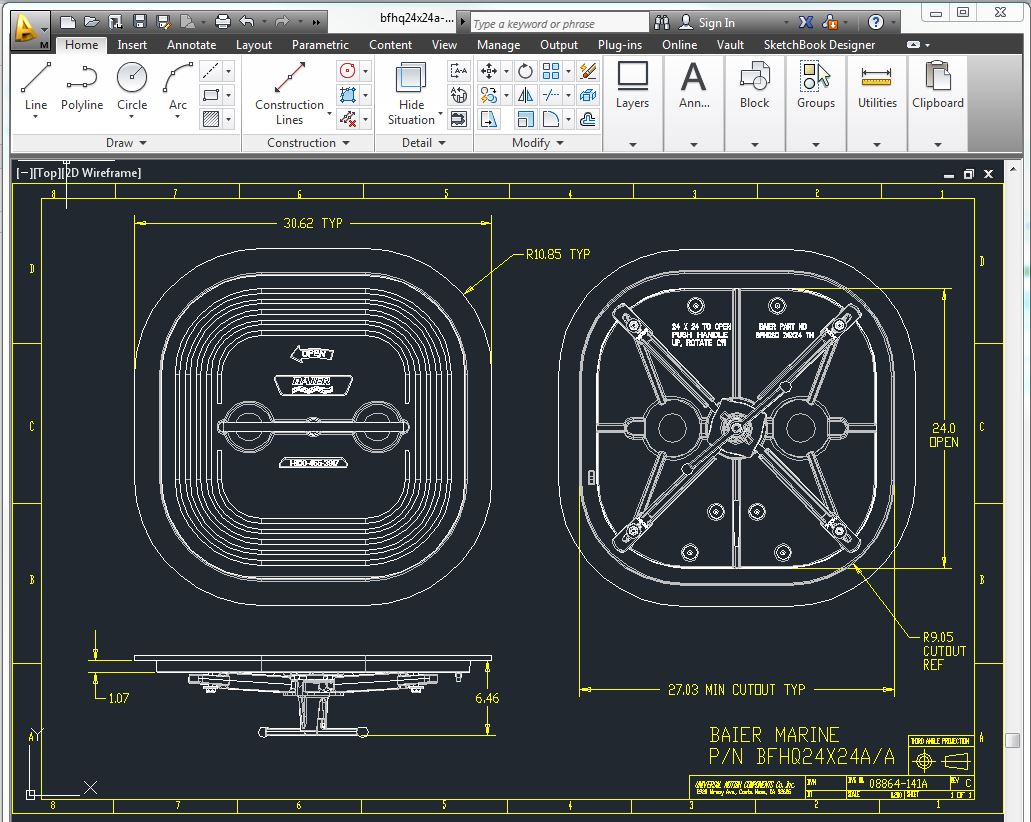Open the Layers panel dropdown
1031x822 pixels.
click(633, 144)
